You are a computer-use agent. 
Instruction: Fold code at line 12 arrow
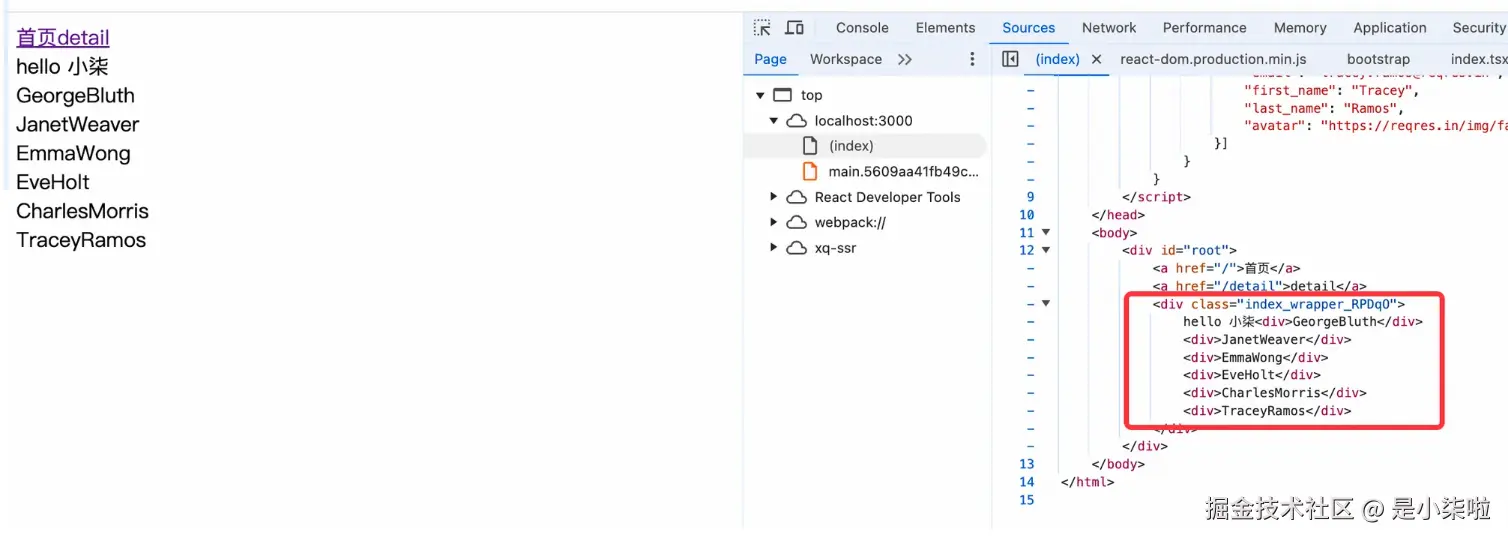click(x=1046, y=251)
